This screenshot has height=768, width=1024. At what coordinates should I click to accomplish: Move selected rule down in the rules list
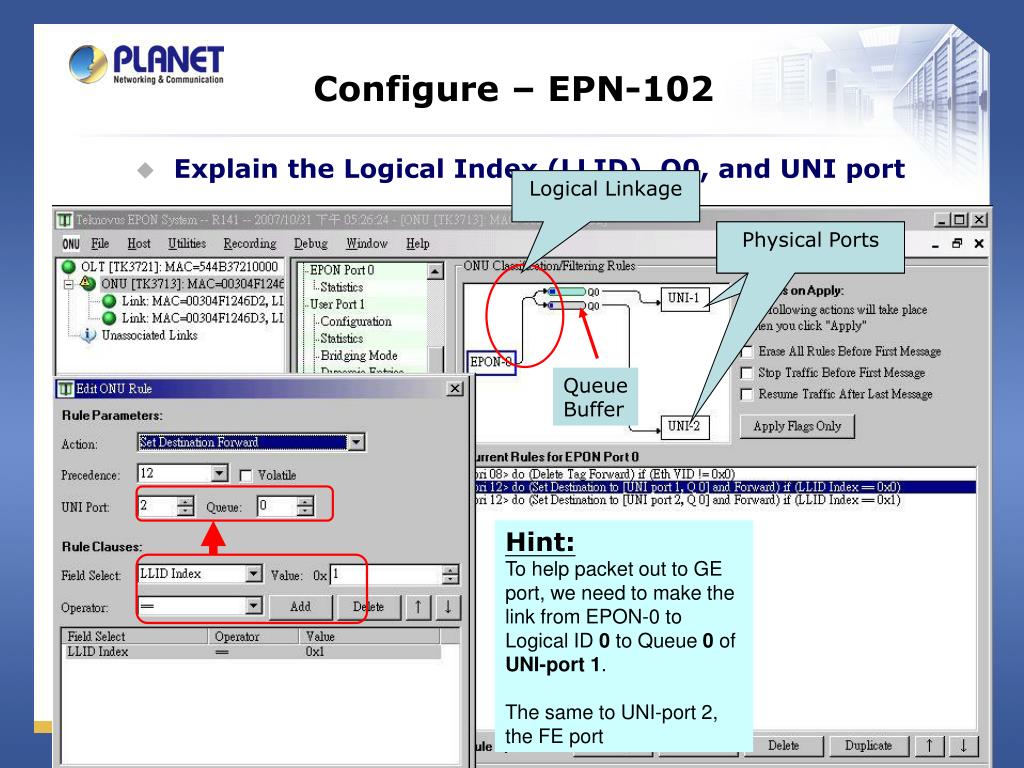[963, 746]
